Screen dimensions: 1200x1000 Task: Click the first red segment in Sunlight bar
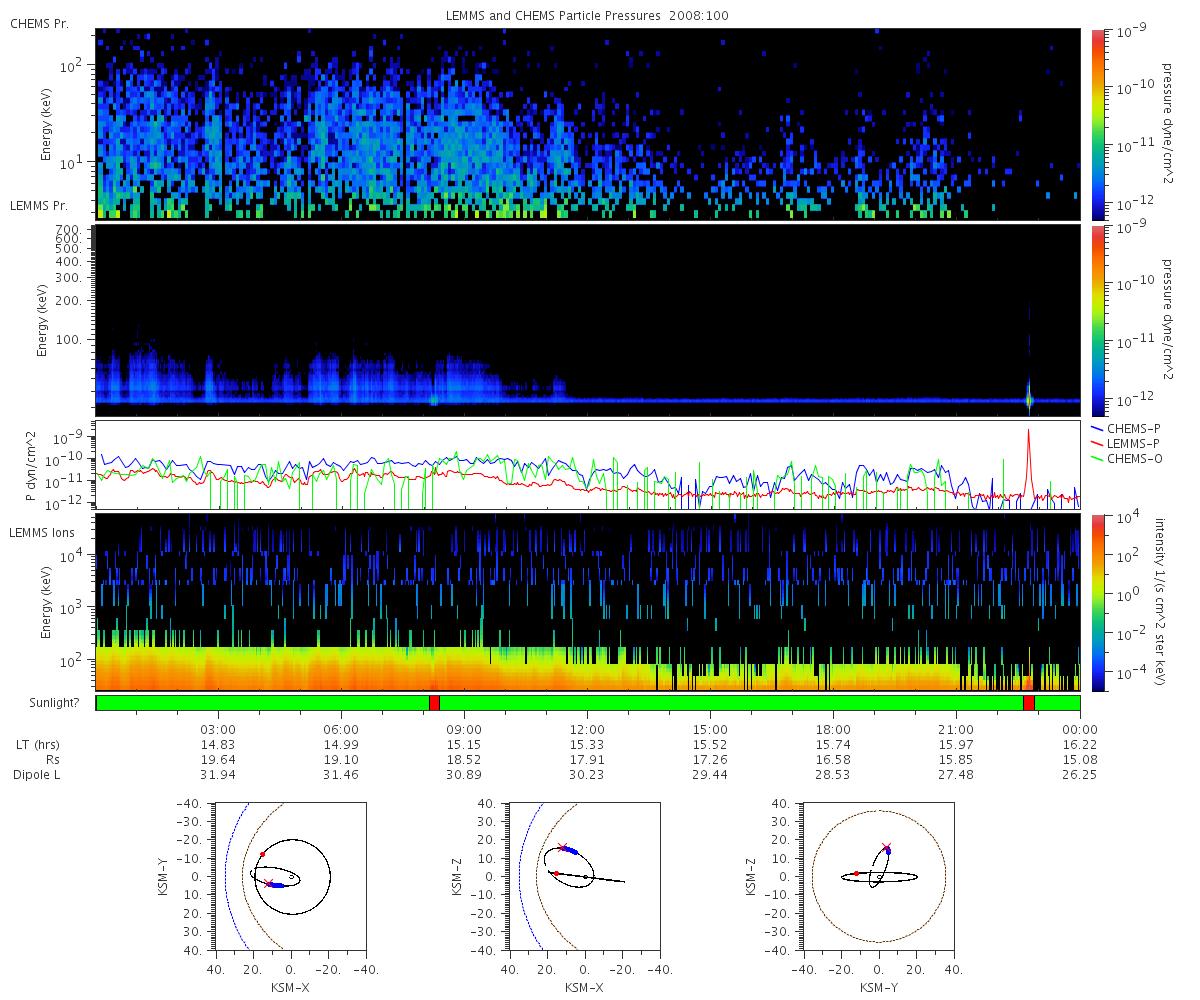[434, 703]
